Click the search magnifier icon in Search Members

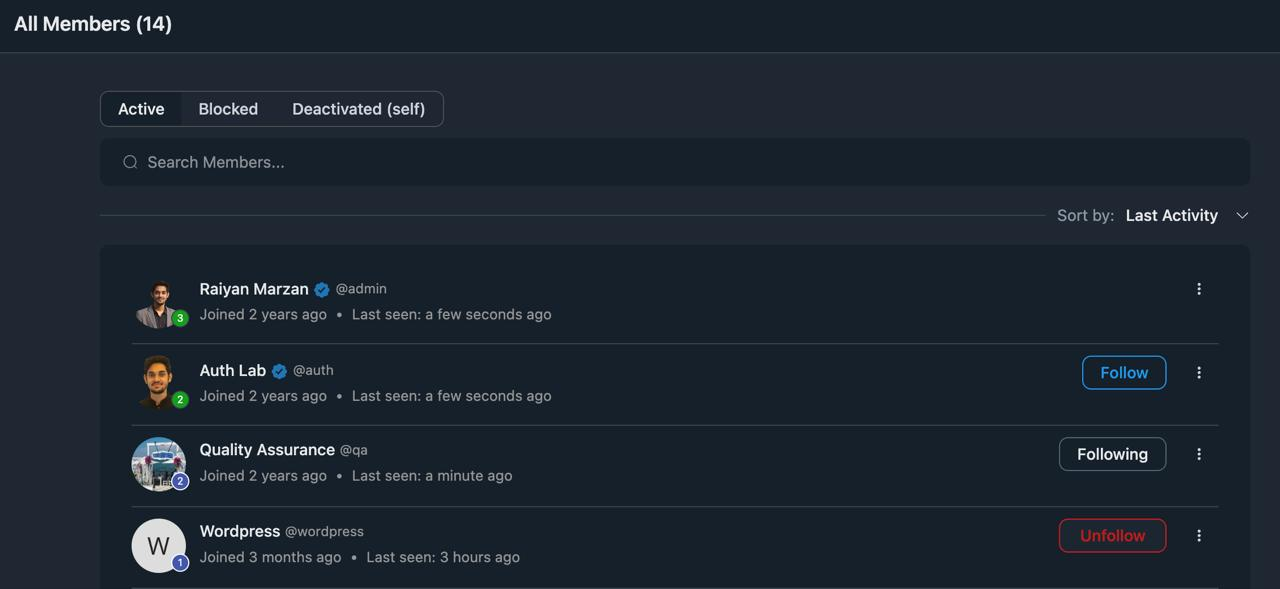tap(130, 161)
